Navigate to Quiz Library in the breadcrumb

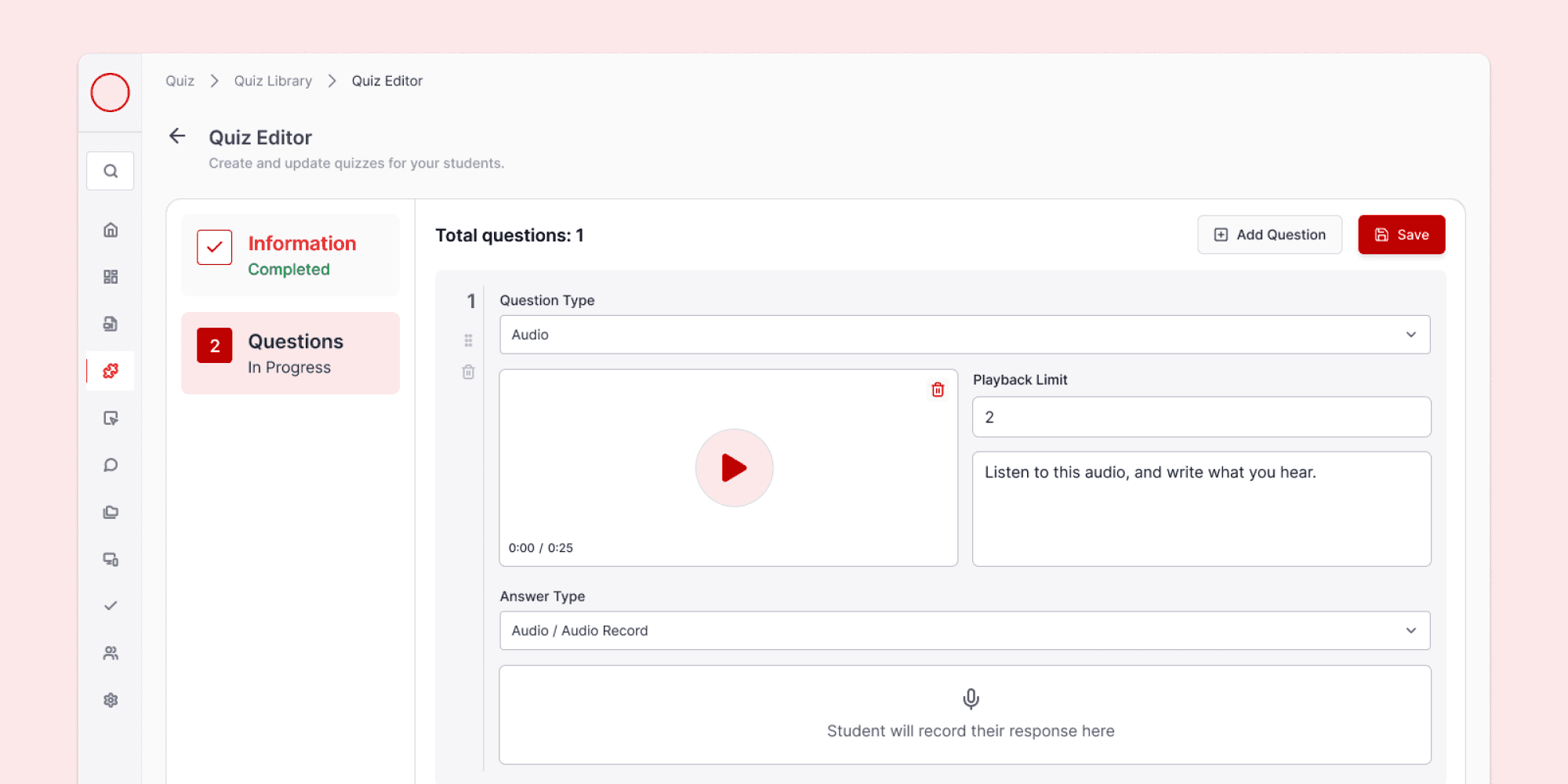point(273,81)
